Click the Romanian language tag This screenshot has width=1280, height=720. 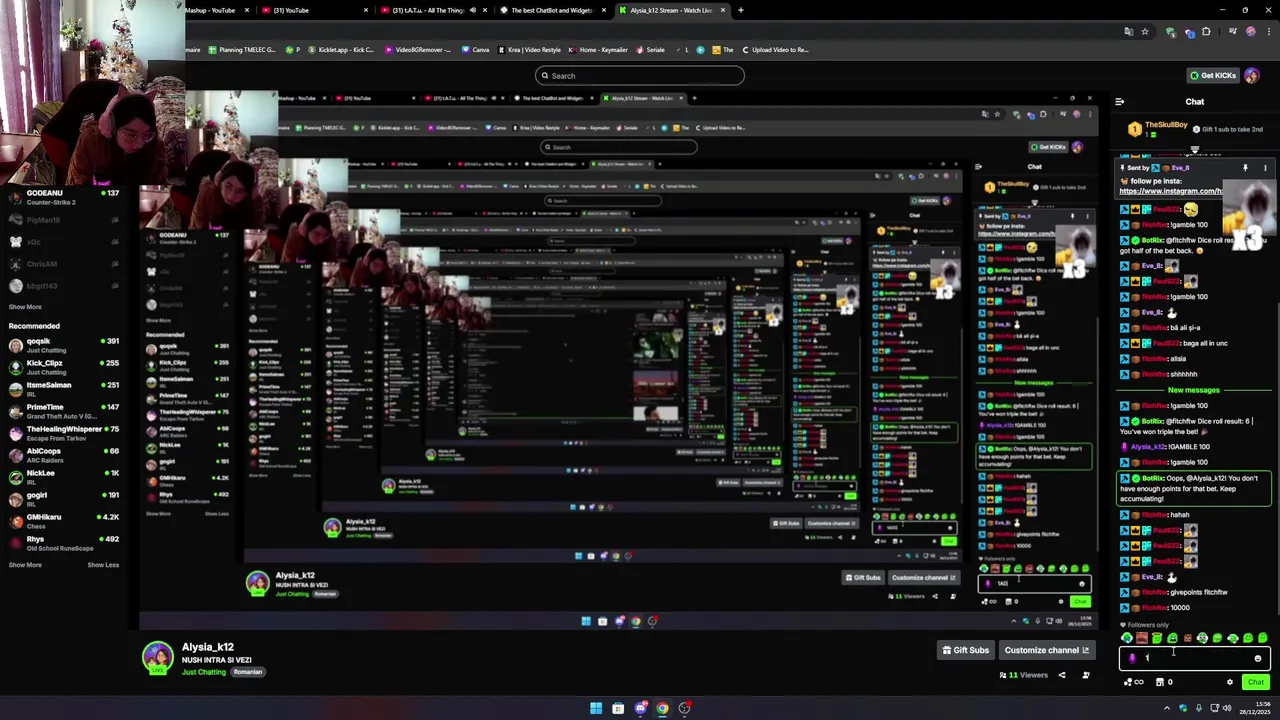(248, 672)
